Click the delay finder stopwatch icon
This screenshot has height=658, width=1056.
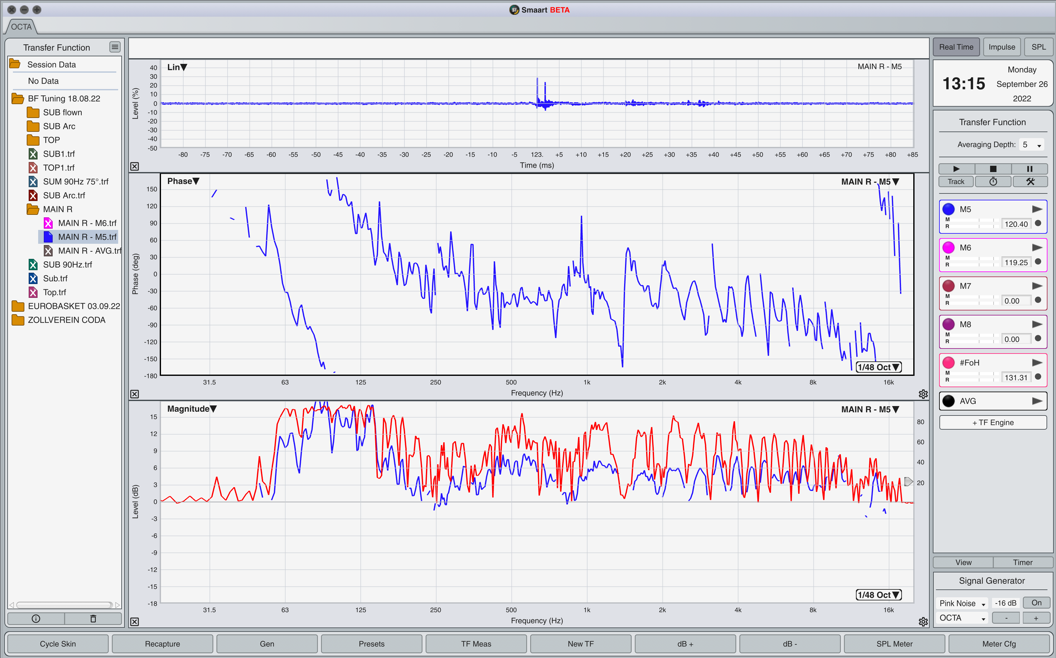[x=993, y=182]
